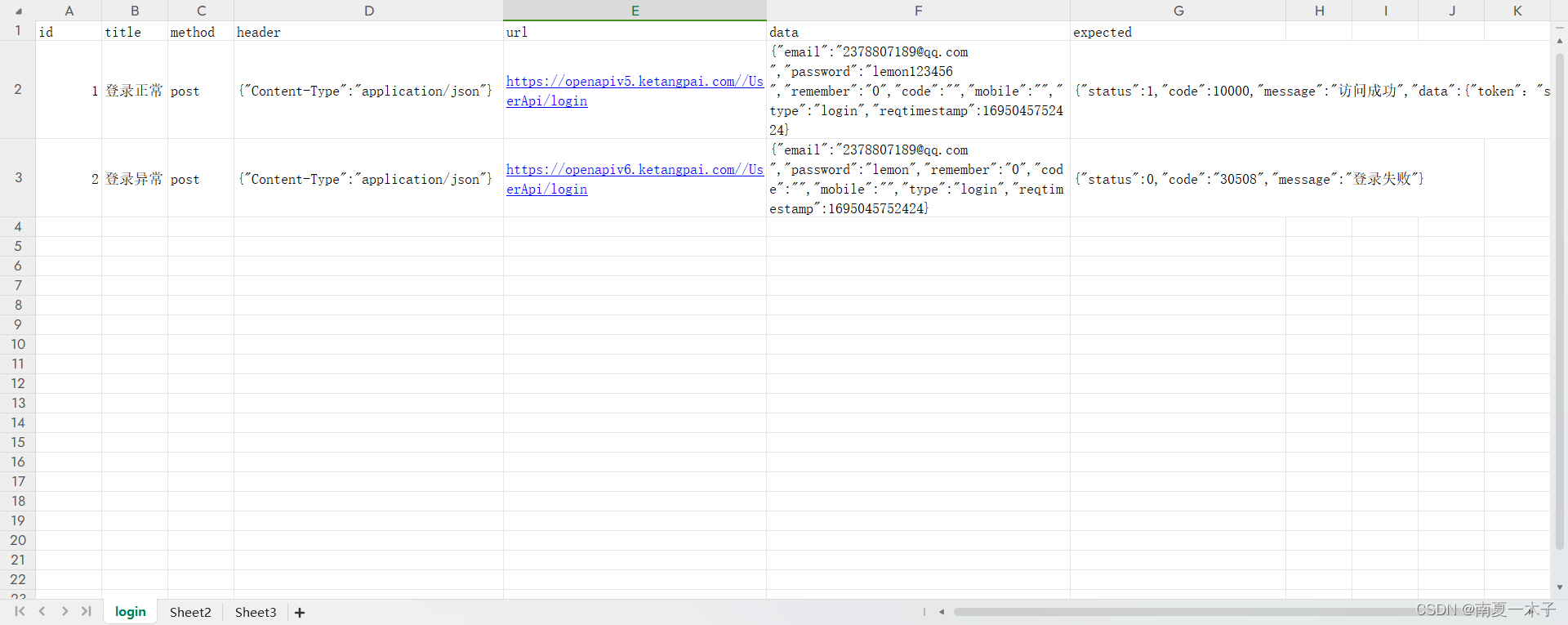Select id cell with value 2
The width and height of the screenshot is (1568, 625).
[69, 178]
